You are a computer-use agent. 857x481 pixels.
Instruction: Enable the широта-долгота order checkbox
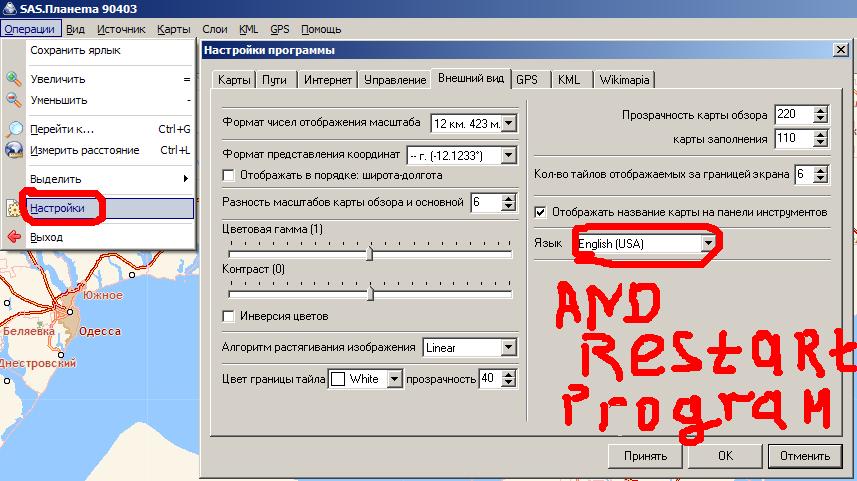point(229,176)
